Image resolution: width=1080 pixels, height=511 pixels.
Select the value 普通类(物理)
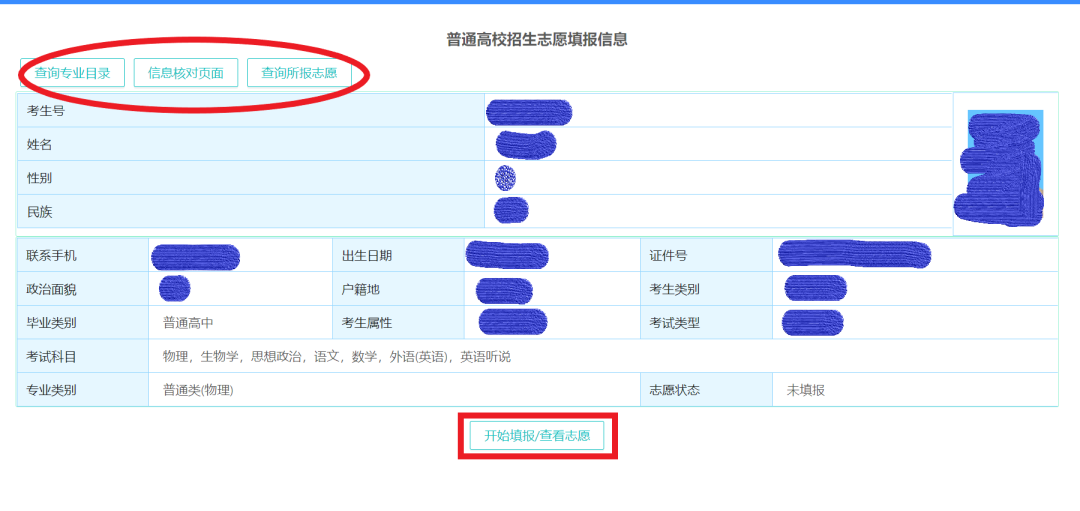click(198, 390)
